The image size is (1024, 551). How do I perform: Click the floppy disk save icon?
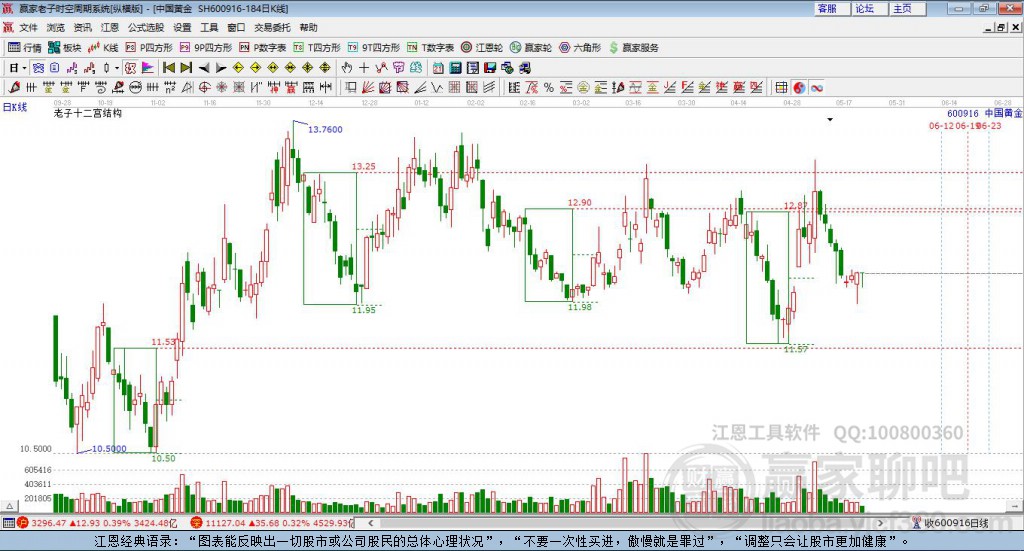(490, 67)
